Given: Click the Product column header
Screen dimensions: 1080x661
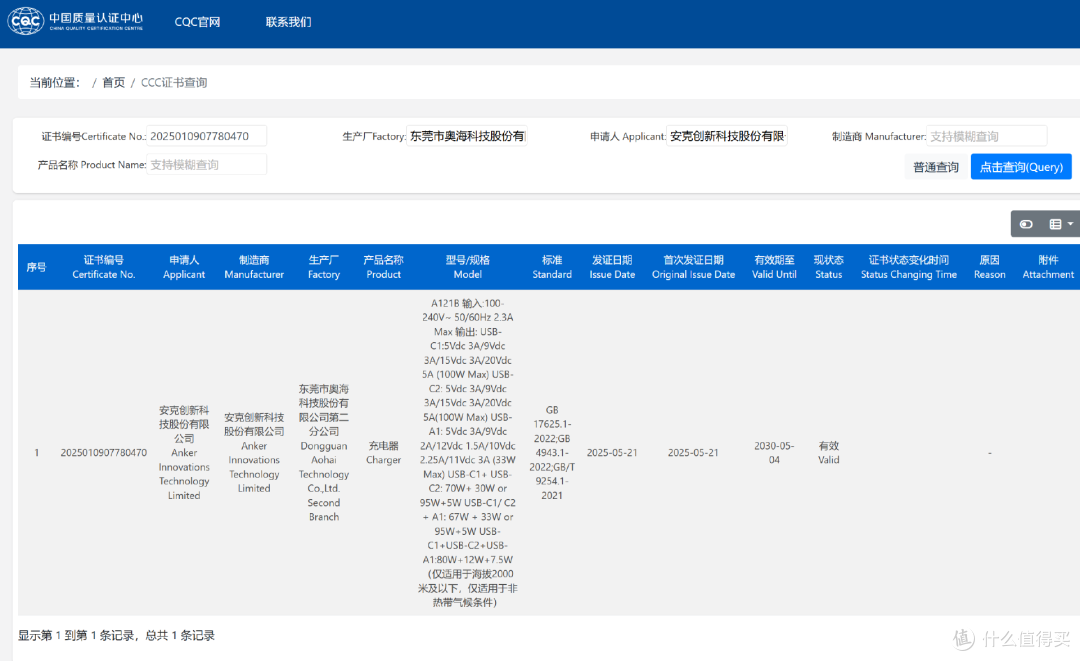Looking at the screenshot, I should click(x=384, y=267).
